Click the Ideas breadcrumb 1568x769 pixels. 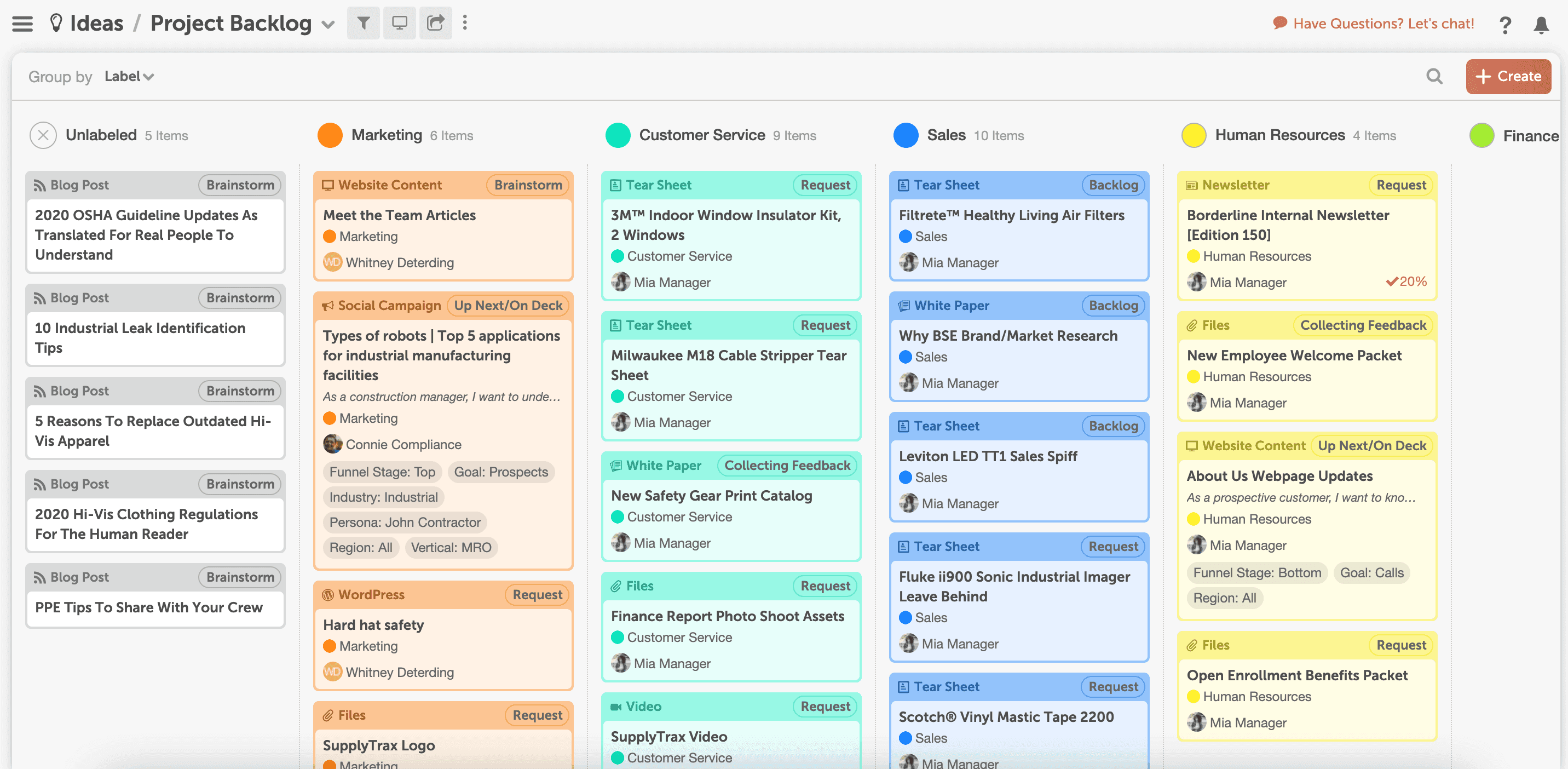click(x=96, y=23)
